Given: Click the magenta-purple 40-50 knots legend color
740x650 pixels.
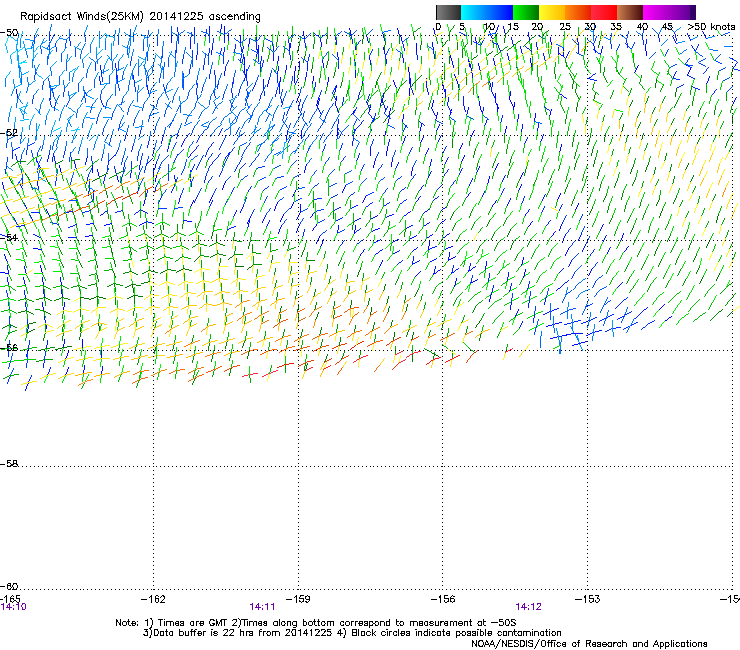Looking at the screenshot, I should (669, 12).
